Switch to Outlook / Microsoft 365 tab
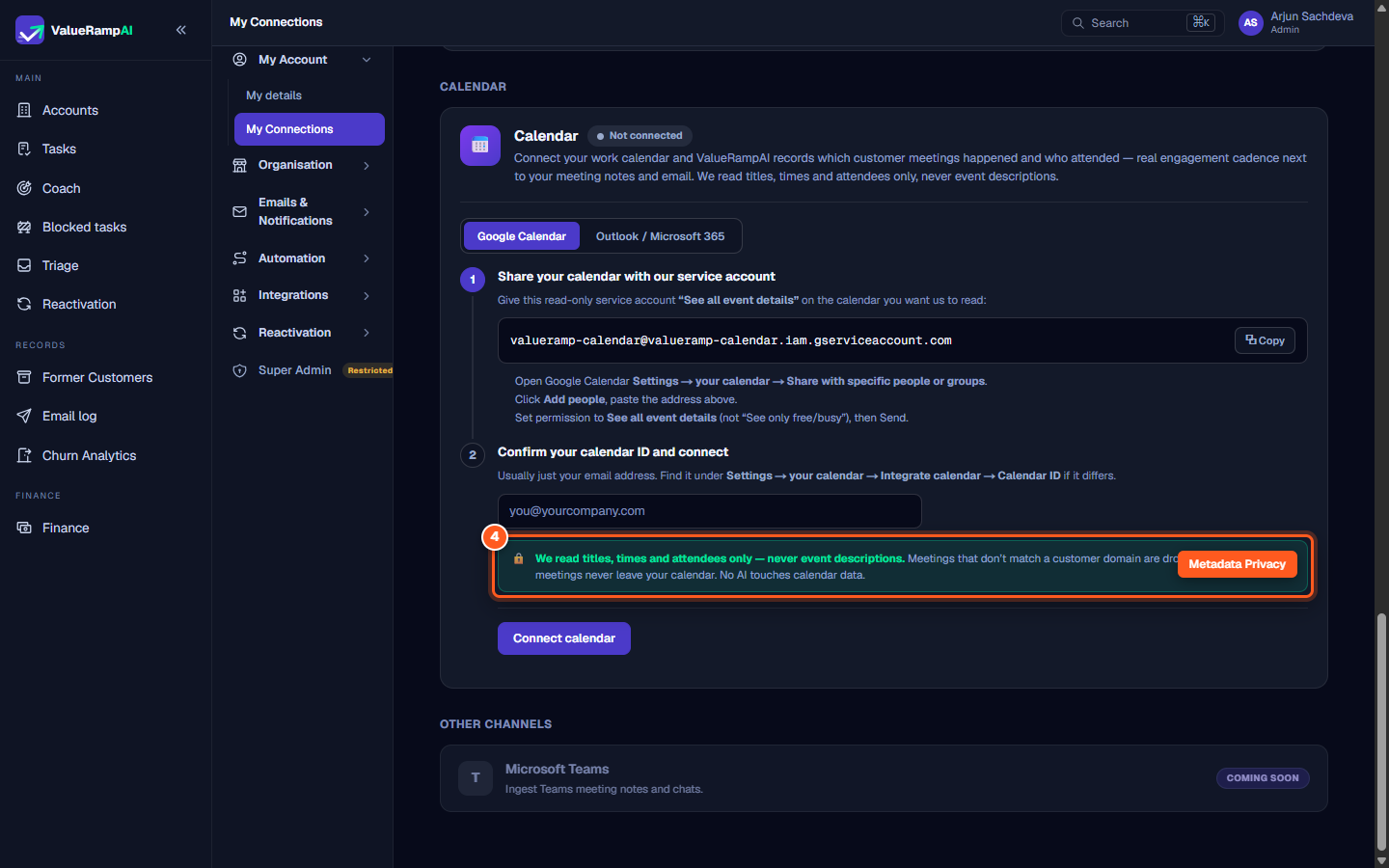The width and height of the screenshot is (1389, 868). click(x=660, y=236)
